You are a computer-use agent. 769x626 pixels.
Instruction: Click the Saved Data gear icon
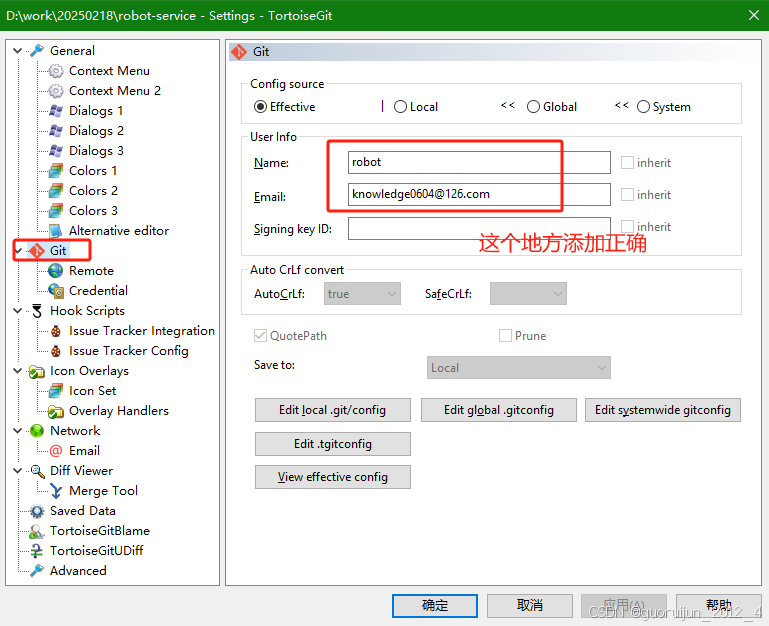click(37, 511)
